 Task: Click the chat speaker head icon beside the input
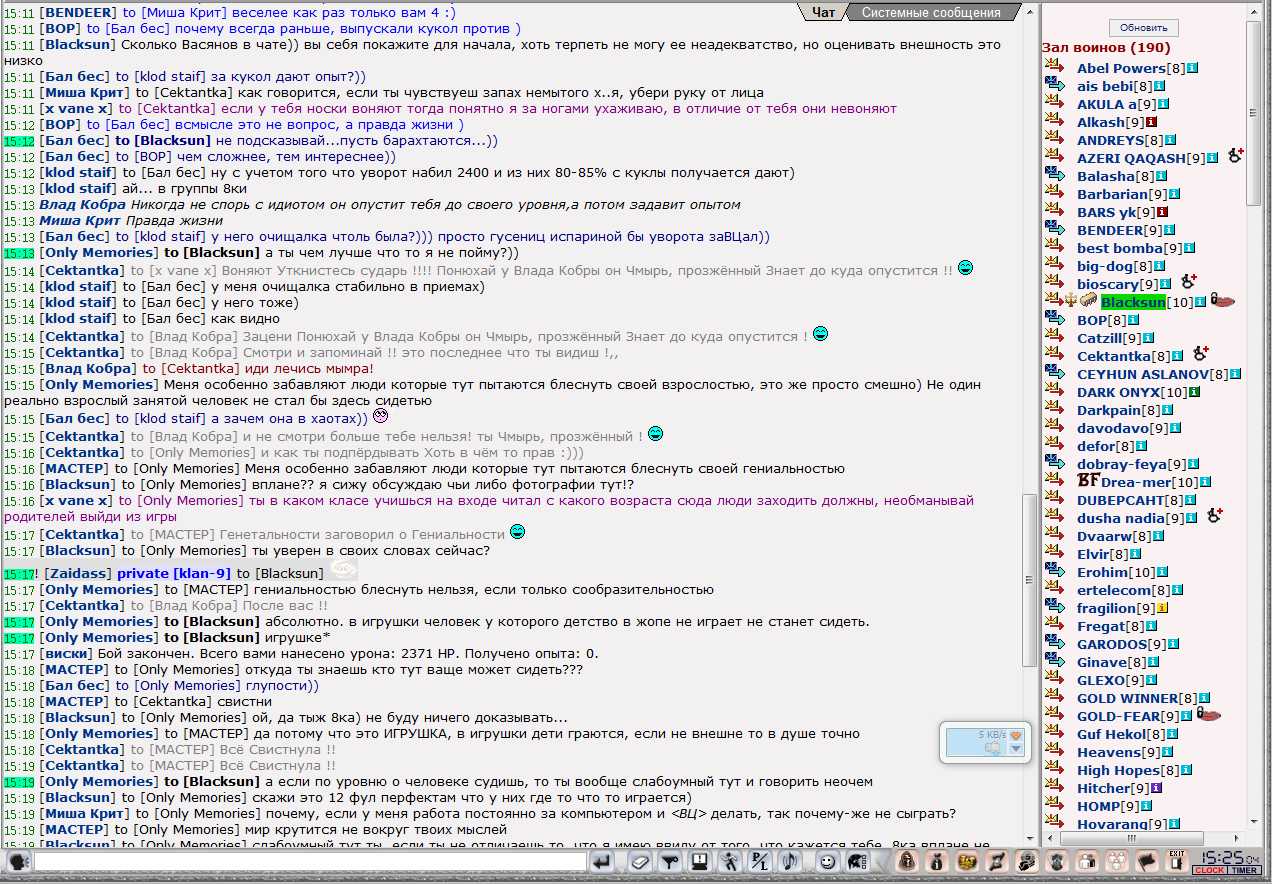click(x=19, y=862)
